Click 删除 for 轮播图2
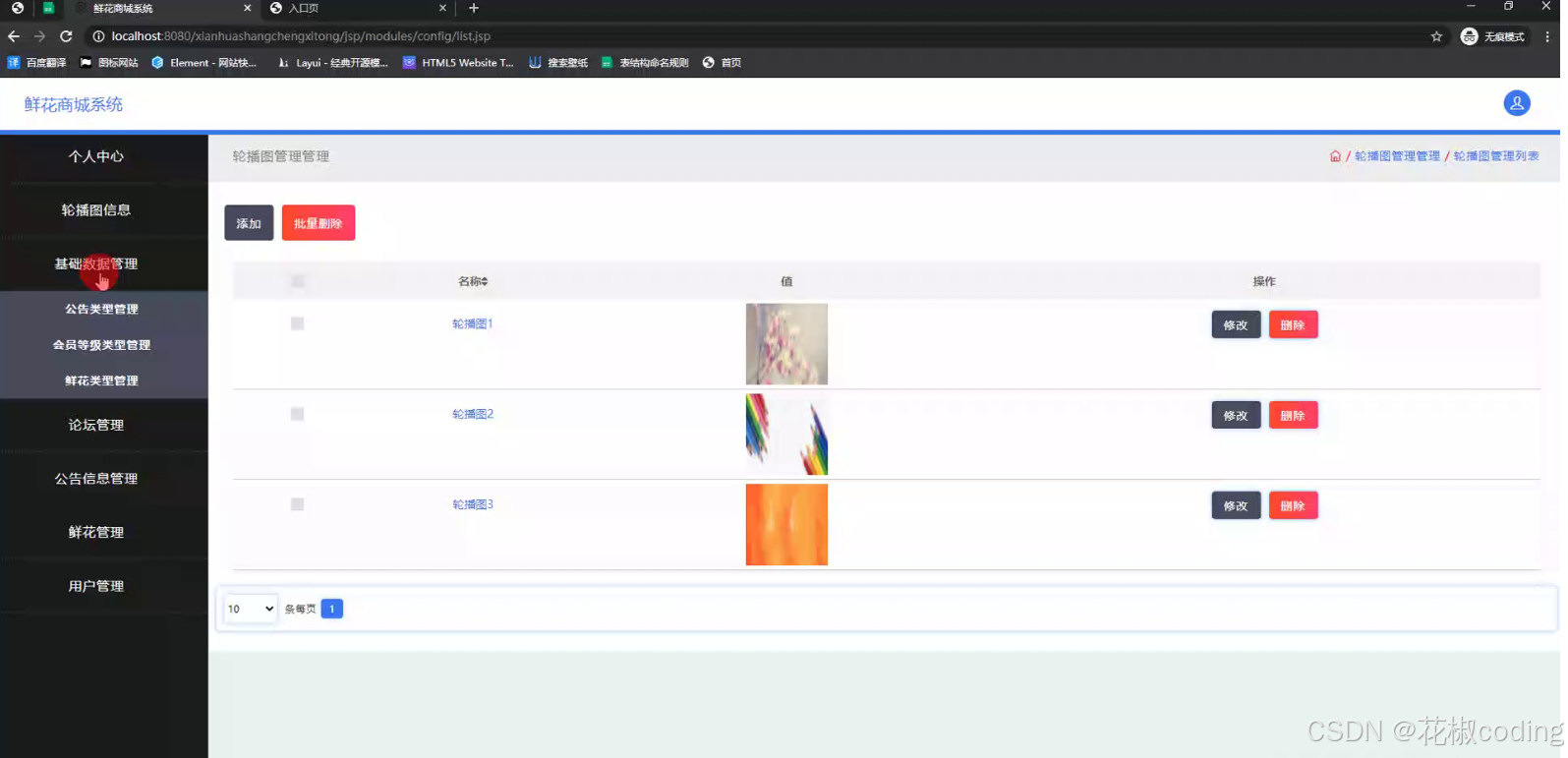The width and height of the screenshot is (1568, 758). (x=1293, y=416)
